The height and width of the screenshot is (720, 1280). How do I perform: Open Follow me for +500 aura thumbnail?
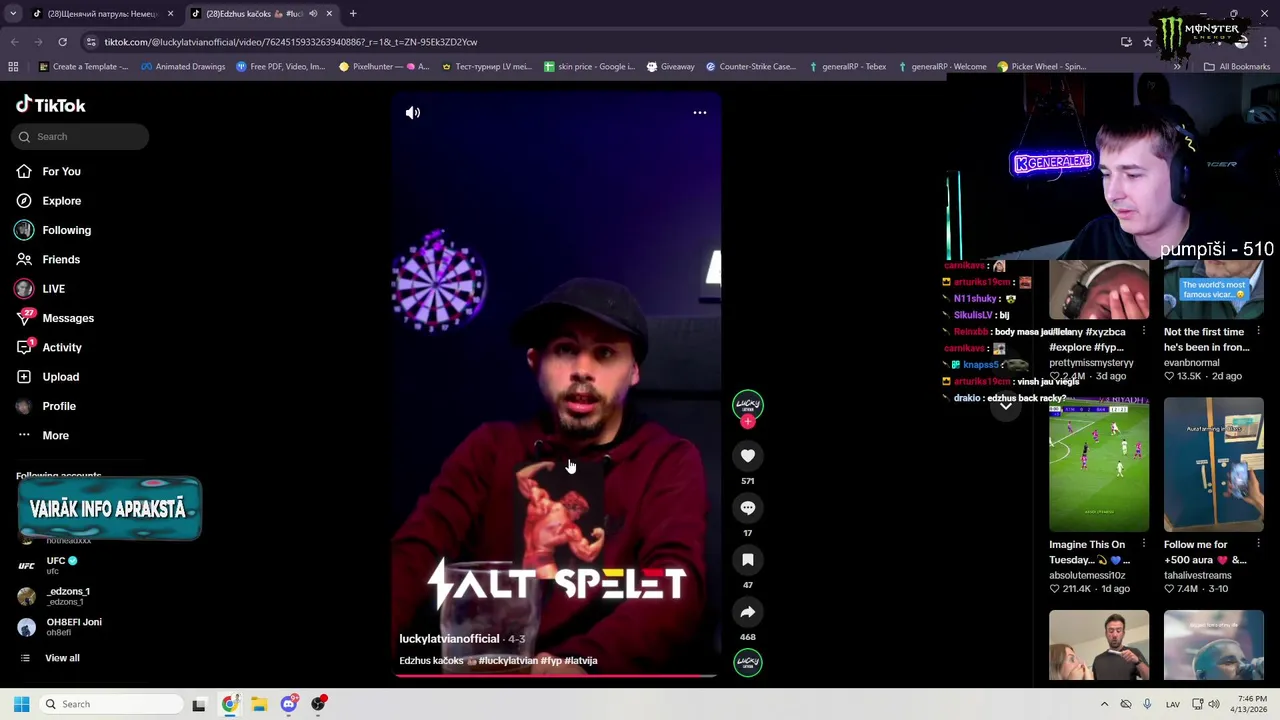tap(1214, 465)
